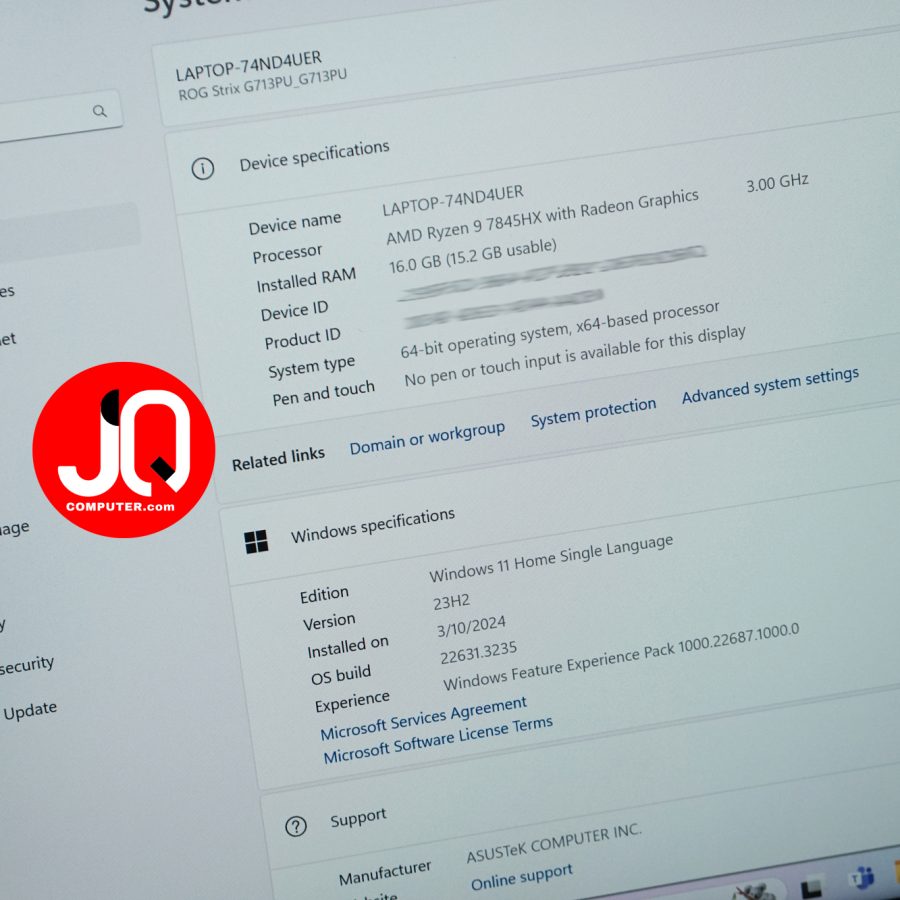The image size is (900, 900).
Task: Click the question mark icon beside Support
Action: click(x=296, y=827)
